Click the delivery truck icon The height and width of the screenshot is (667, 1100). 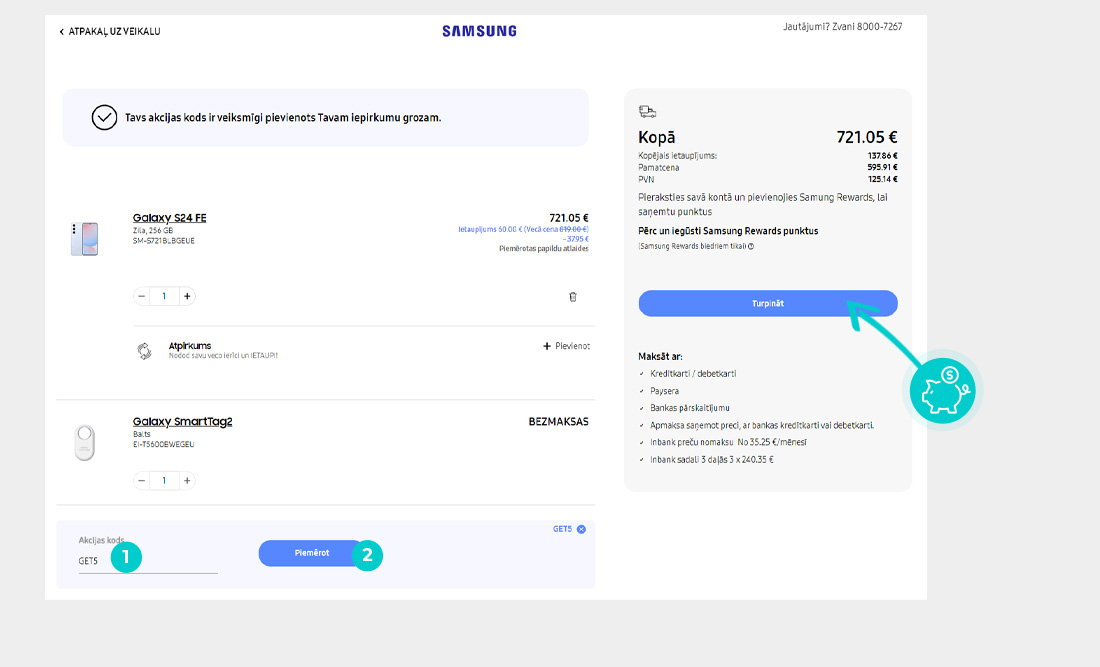click(647, 112)
